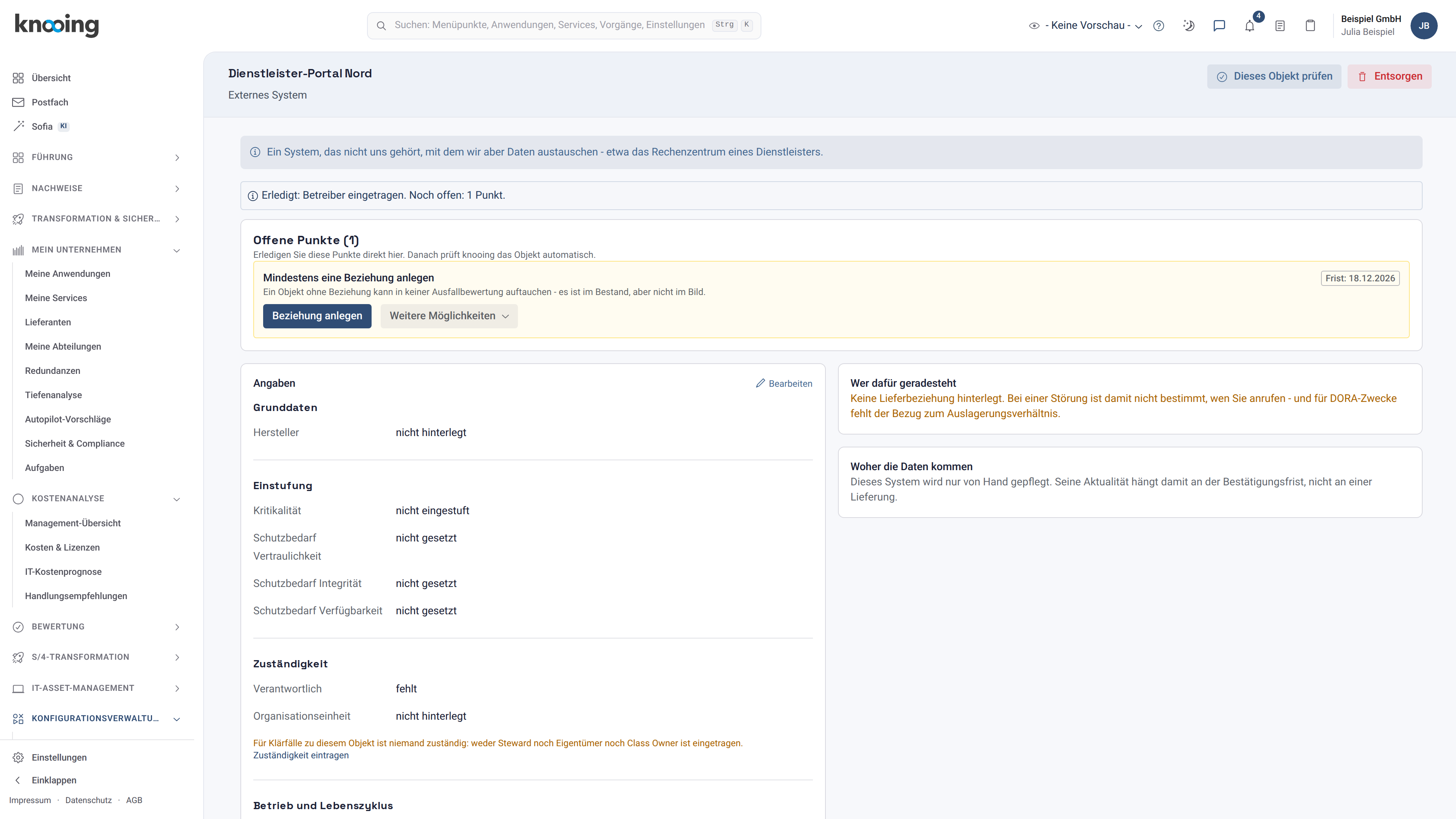The image size is (1456, 819).
Task: Collapse the MEIN UNTERNEHMEN section chevron
Action: tap(177, 250)
